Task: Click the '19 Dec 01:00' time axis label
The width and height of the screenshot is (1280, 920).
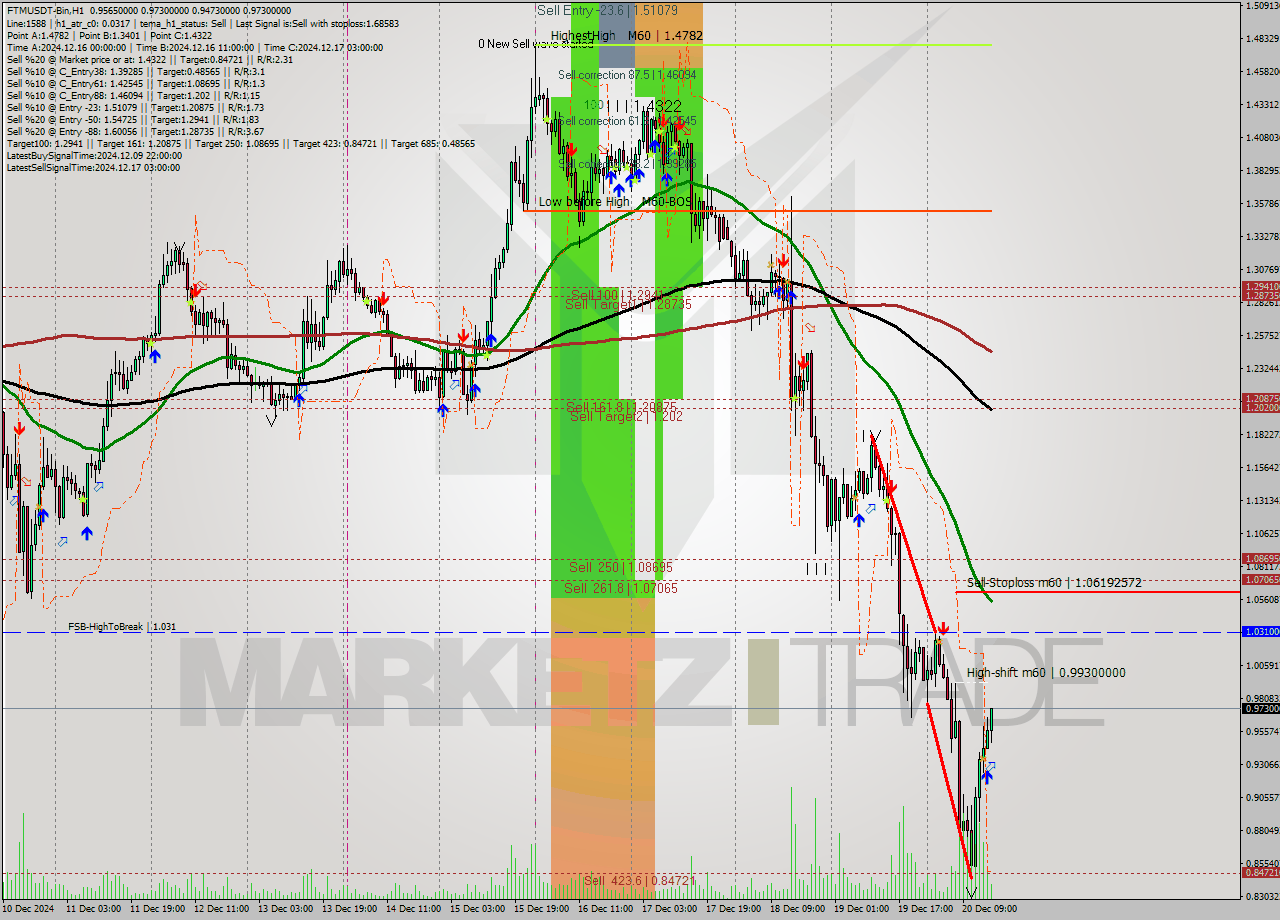Action: [861, 909]
